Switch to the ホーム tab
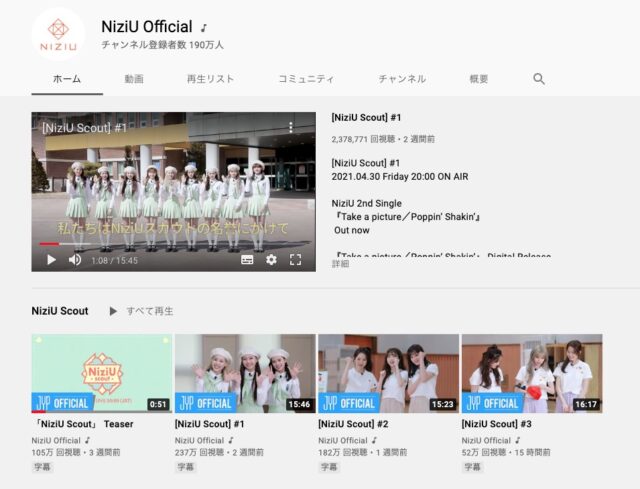 (67, 79)
